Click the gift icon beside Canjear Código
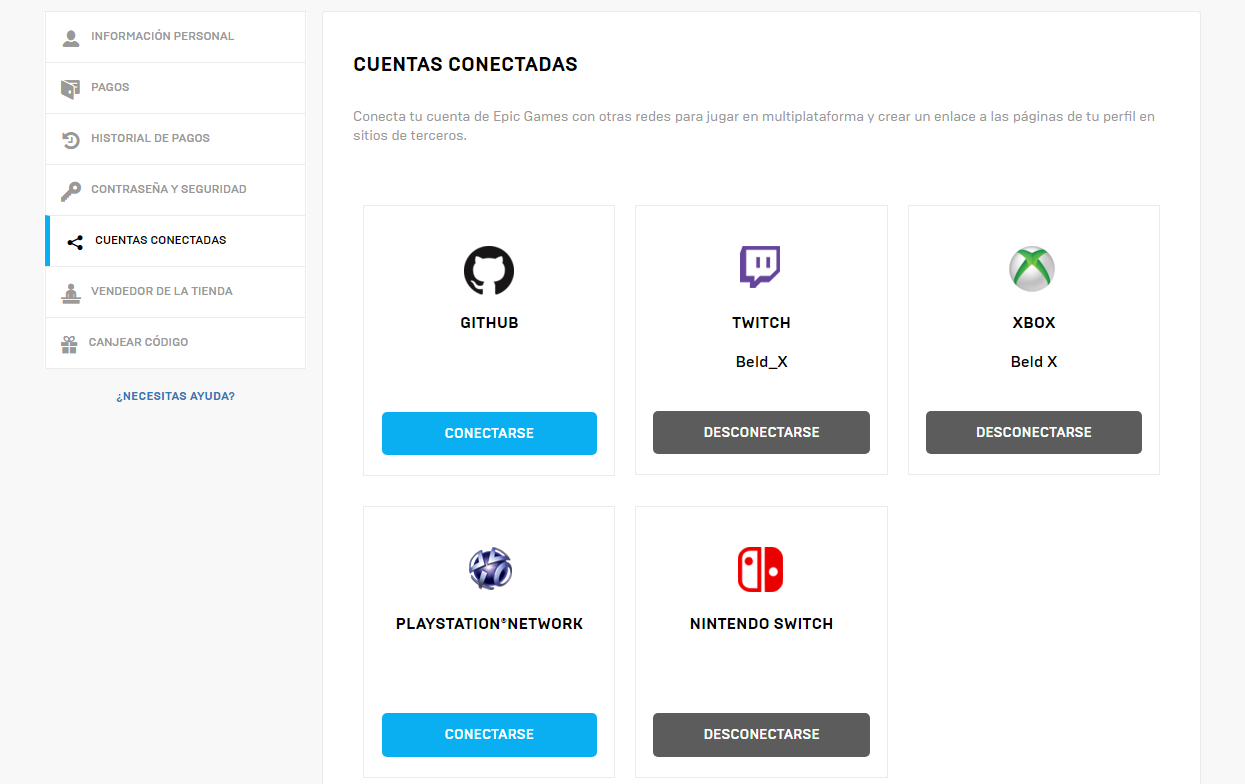 [x=69, y=343]
